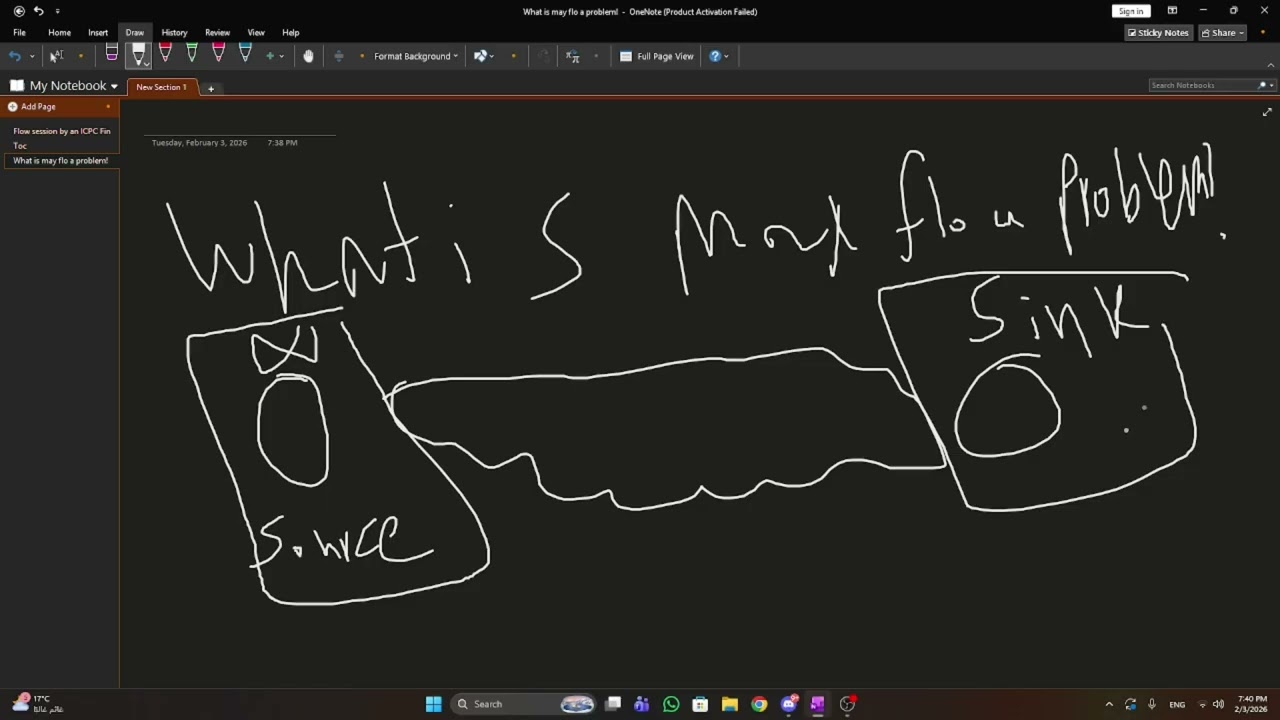1280x720 pixels.
Task: Select the light blue pen tool
Action: pyautogui.click(x=245, y=54)
